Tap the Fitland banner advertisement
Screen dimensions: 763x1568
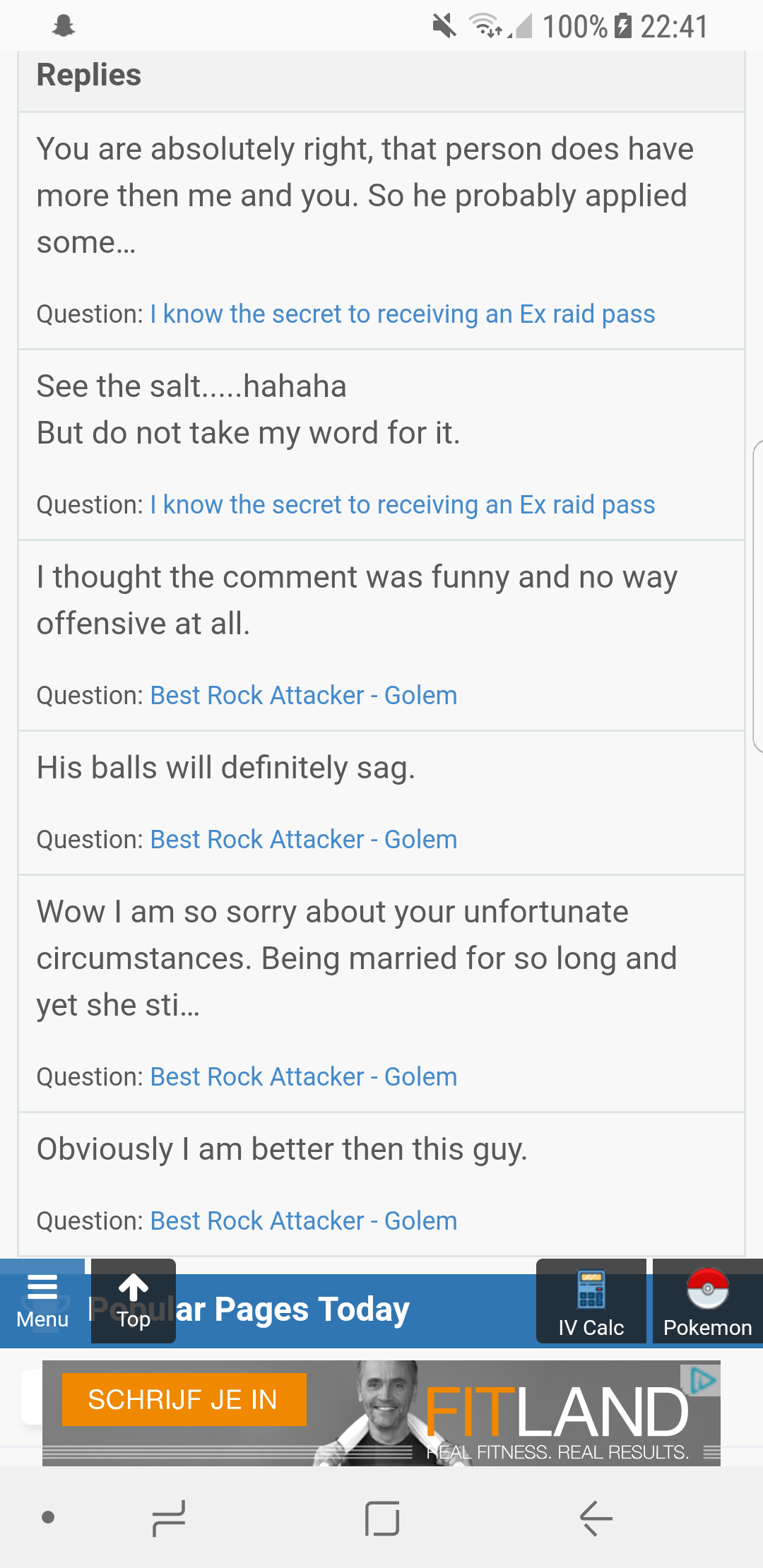click(381, 1413)
